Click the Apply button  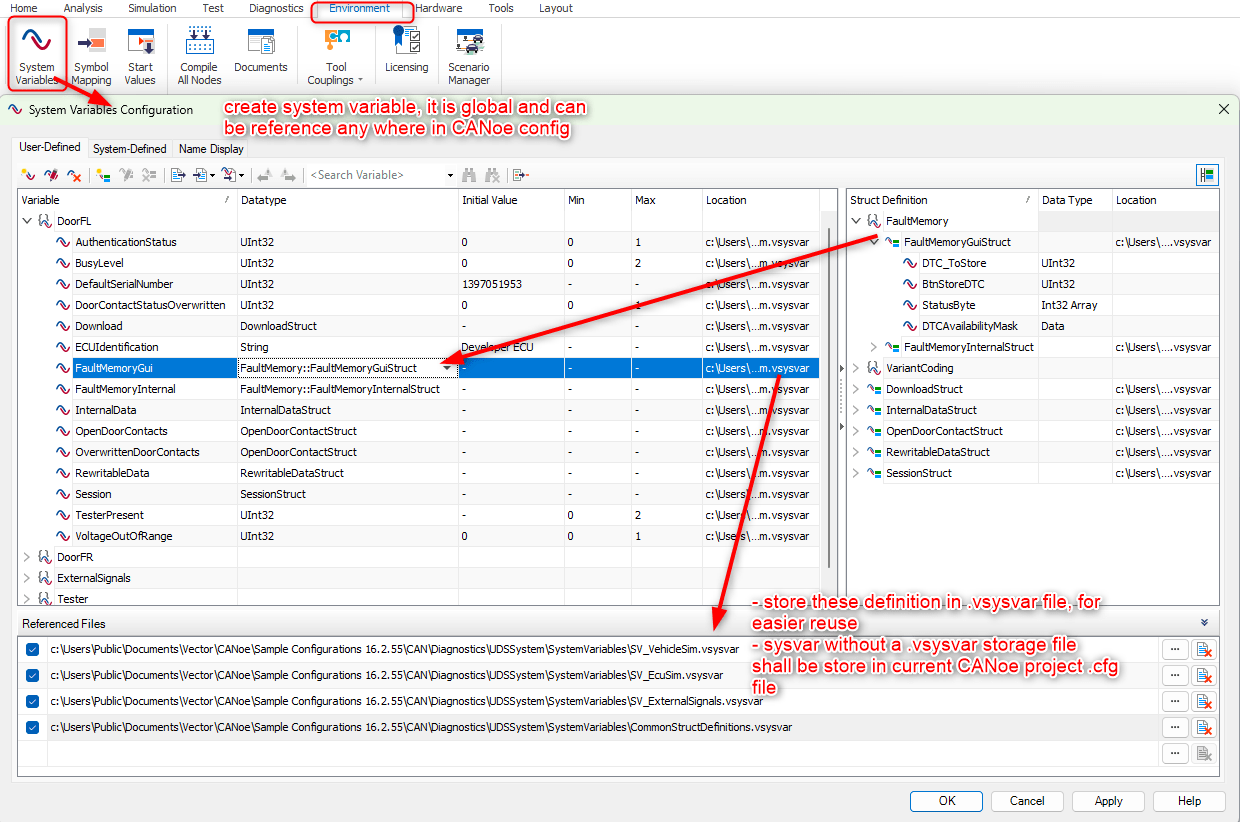click(x=1108, y=801)
